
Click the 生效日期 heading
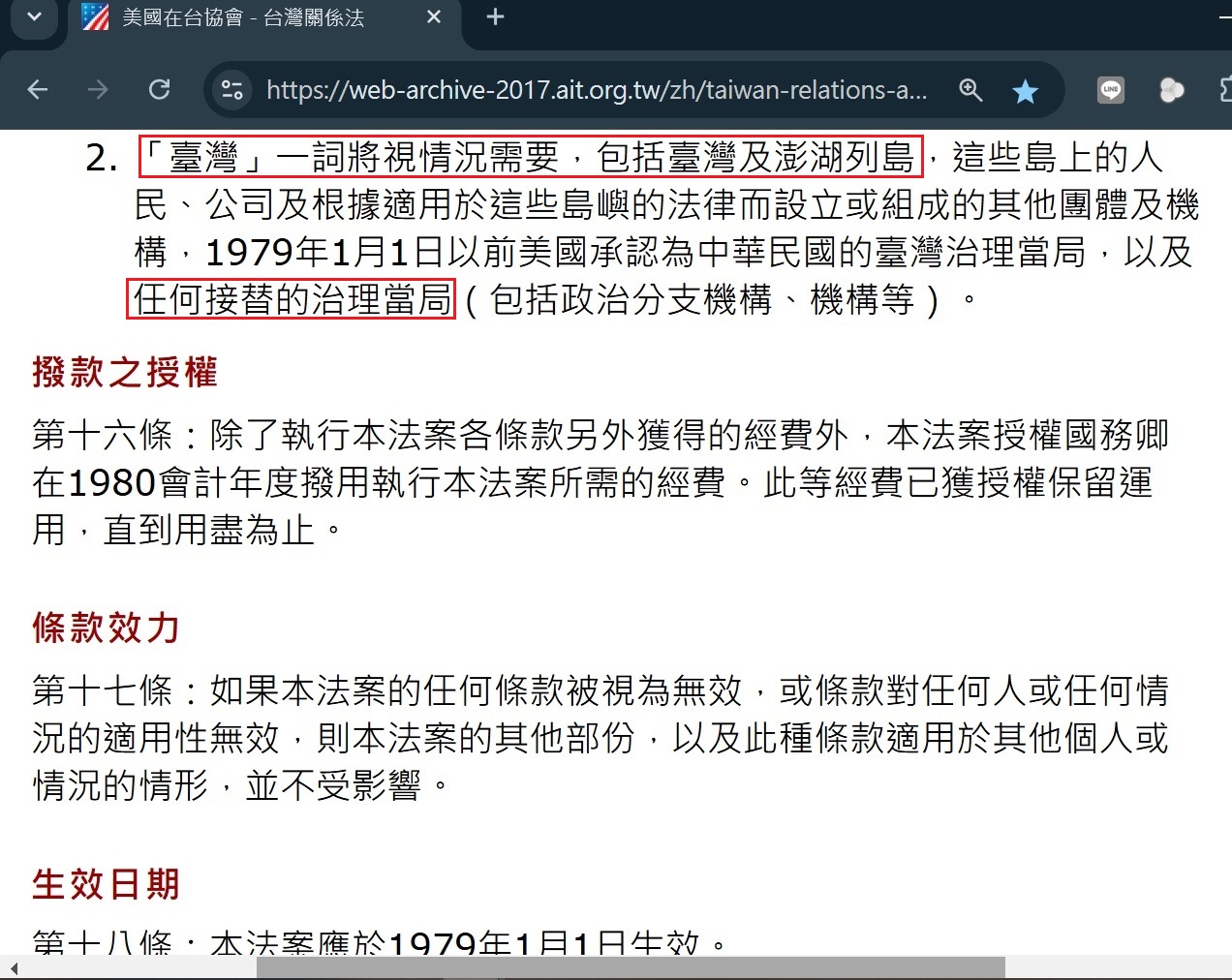pos(106,884)
